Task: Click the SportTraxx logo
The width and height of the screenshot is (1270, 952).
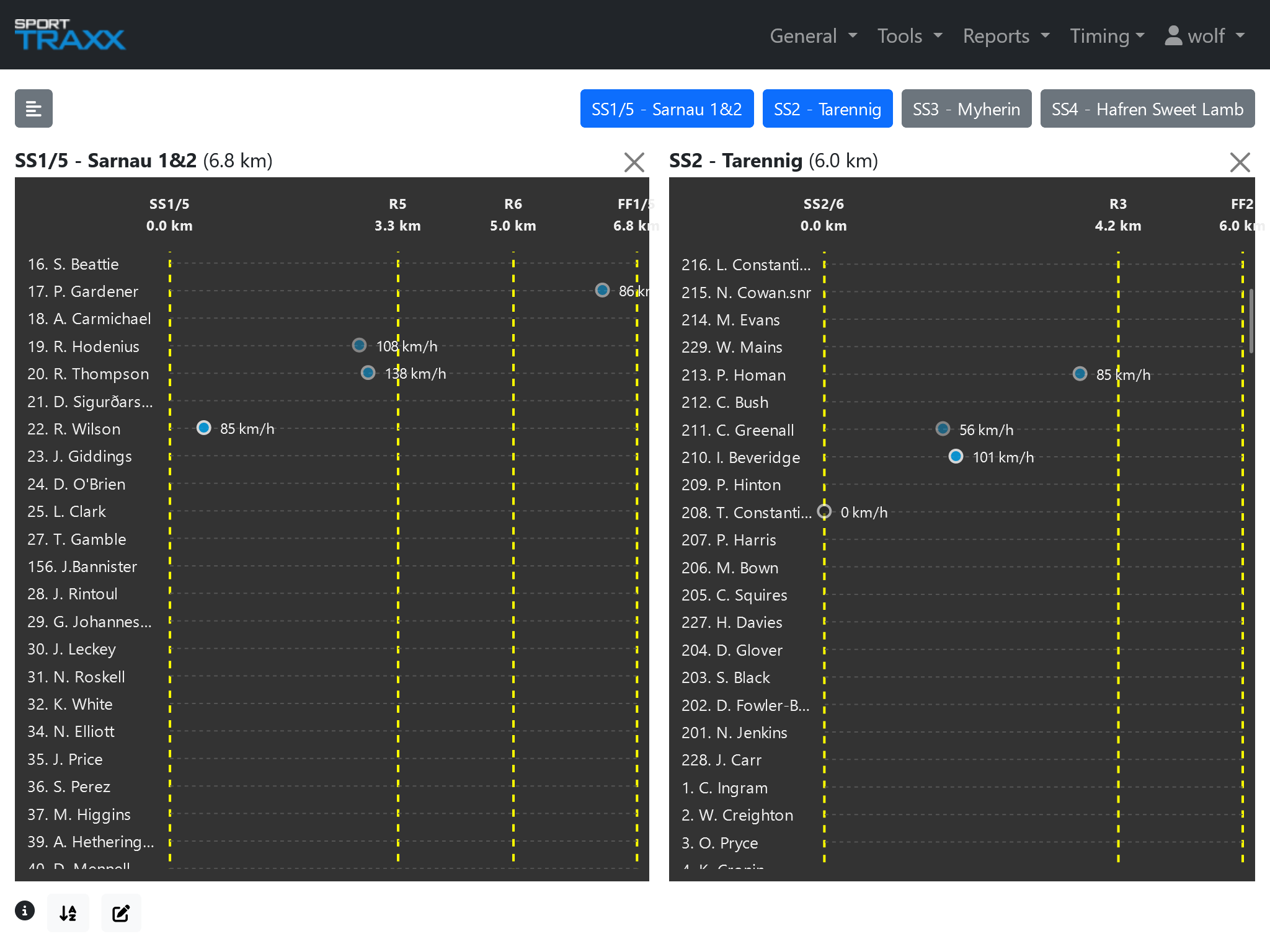Action: point(69,35)
